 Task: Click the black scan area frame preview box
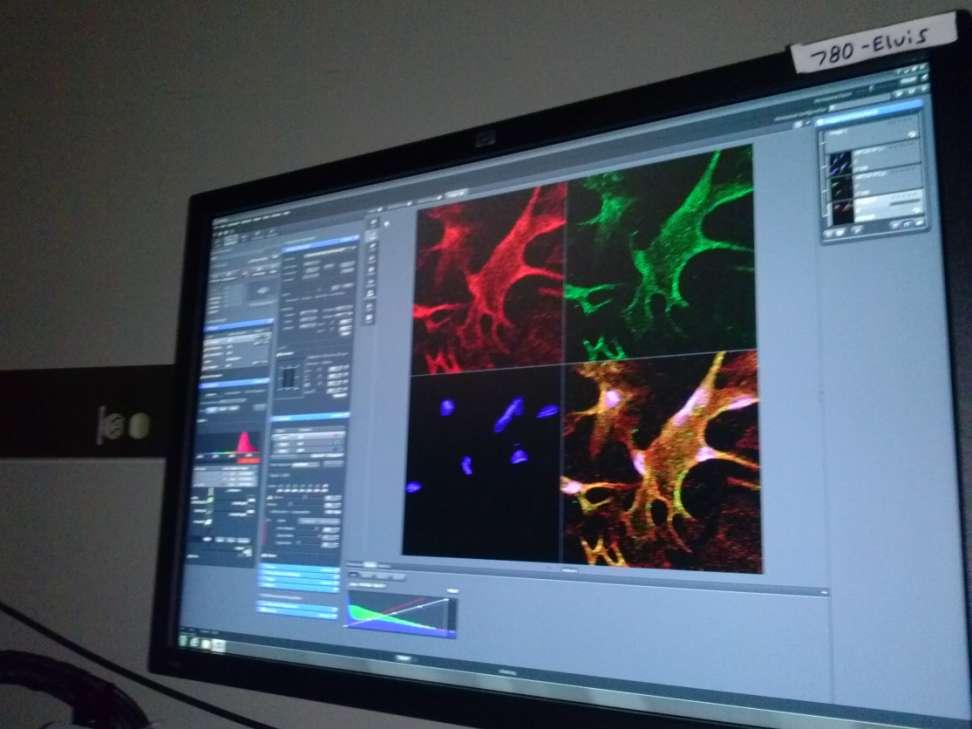pos(289,378)
